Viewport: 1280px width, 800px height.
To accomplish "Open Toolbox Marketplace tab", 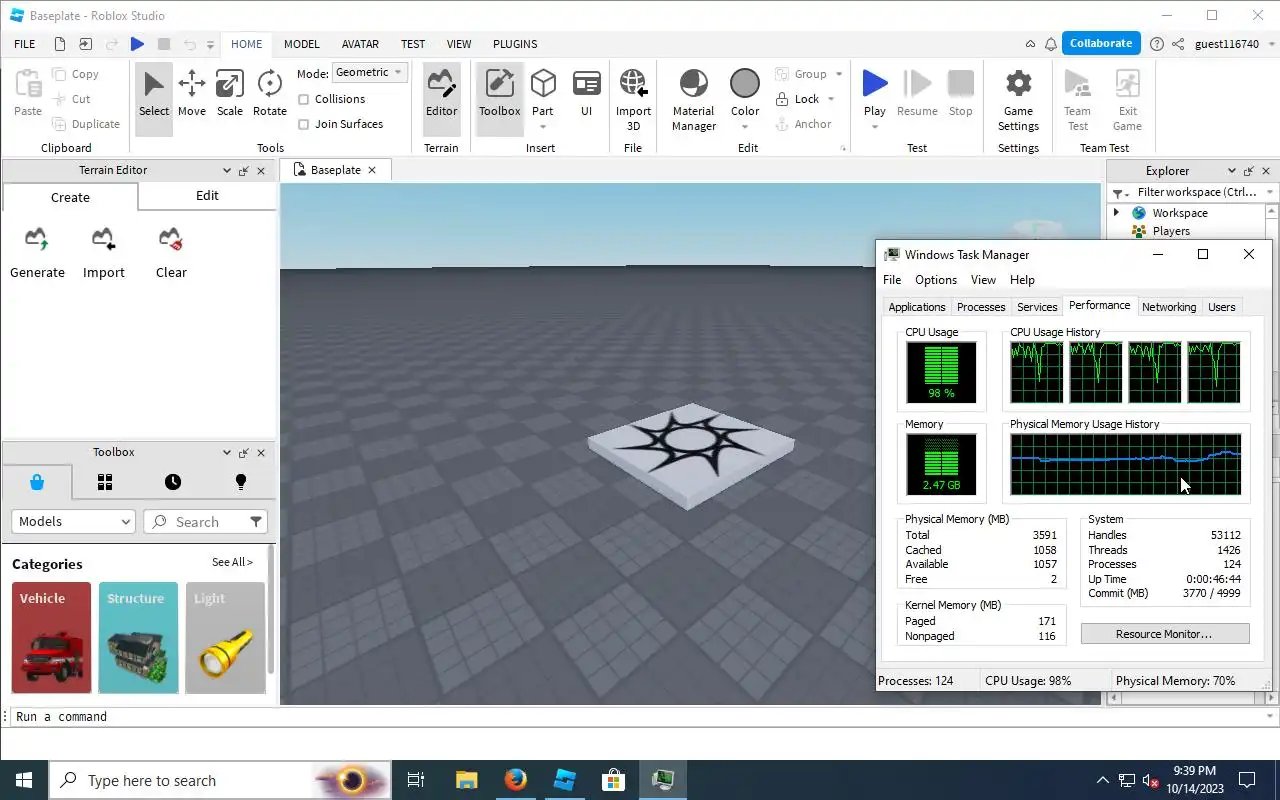I will (x=37, y=482).
